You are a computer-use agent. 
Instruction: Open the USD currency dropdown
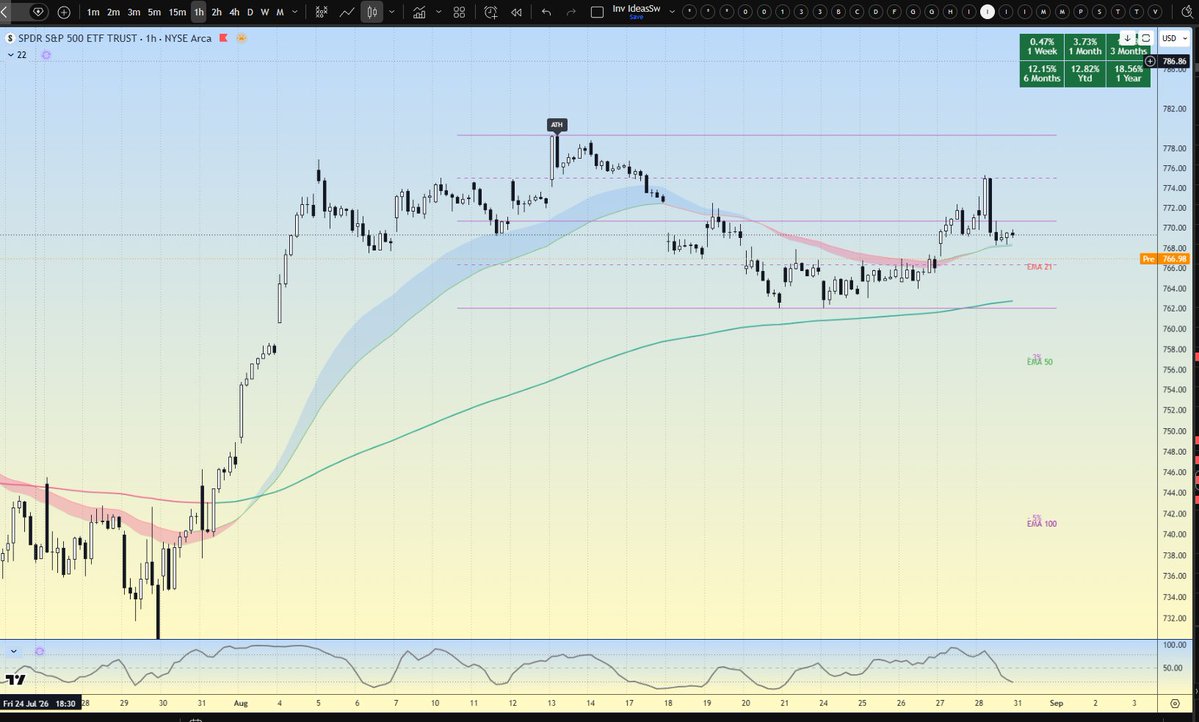(1175, 38)
